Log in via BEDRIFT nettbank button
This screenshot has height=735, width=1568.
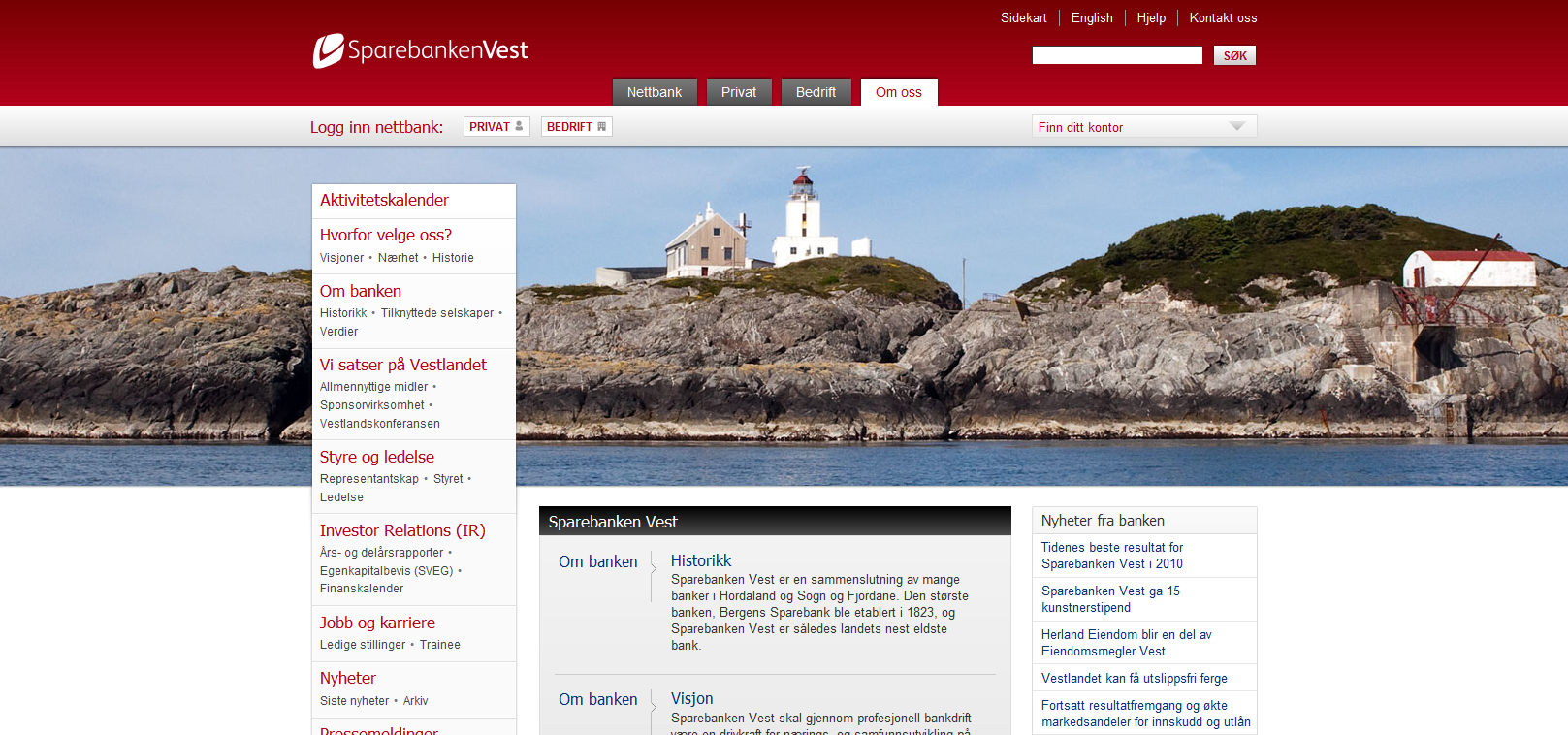pos(577,127)
